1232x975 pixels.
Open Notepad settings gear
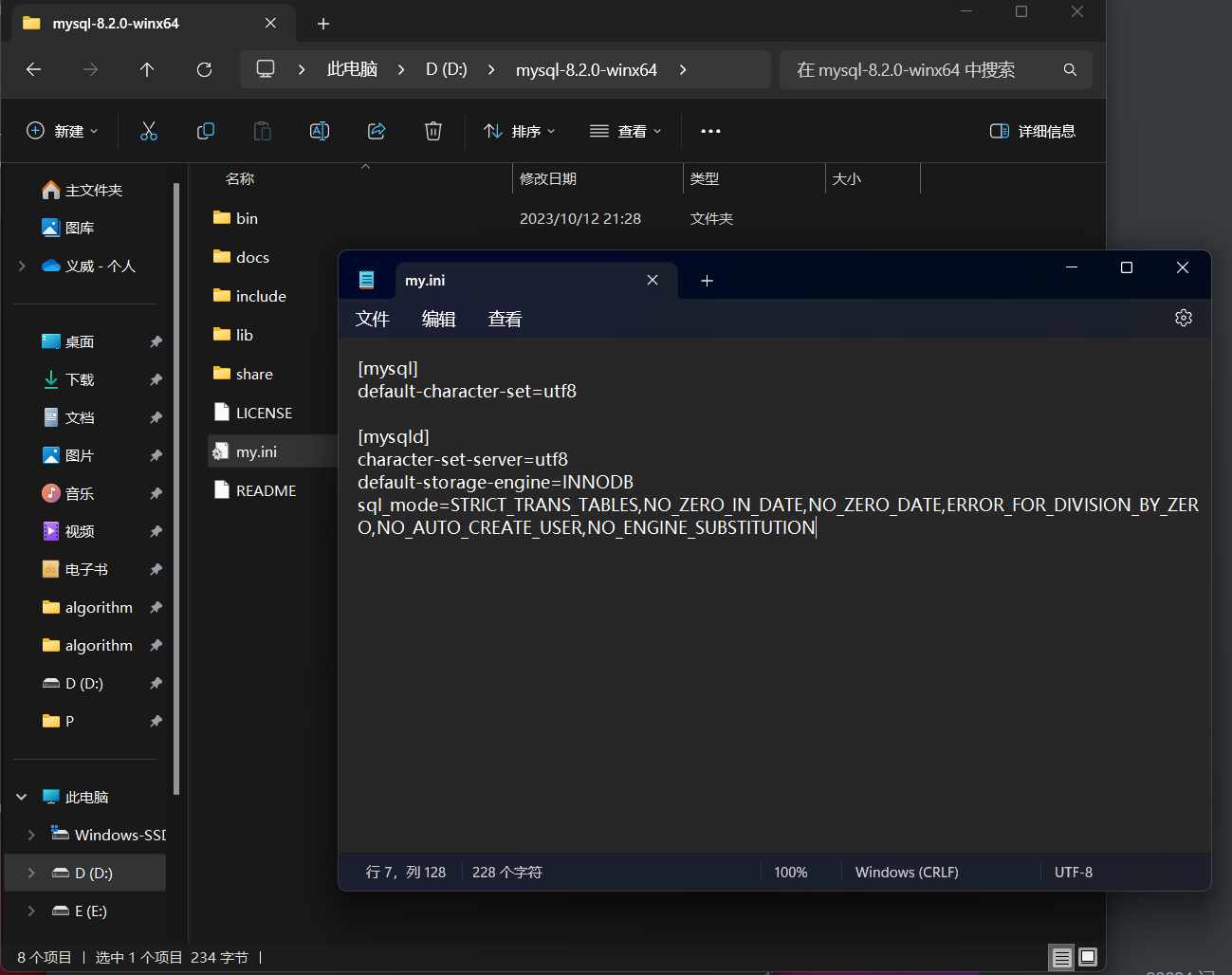(x=1183, y=318)
